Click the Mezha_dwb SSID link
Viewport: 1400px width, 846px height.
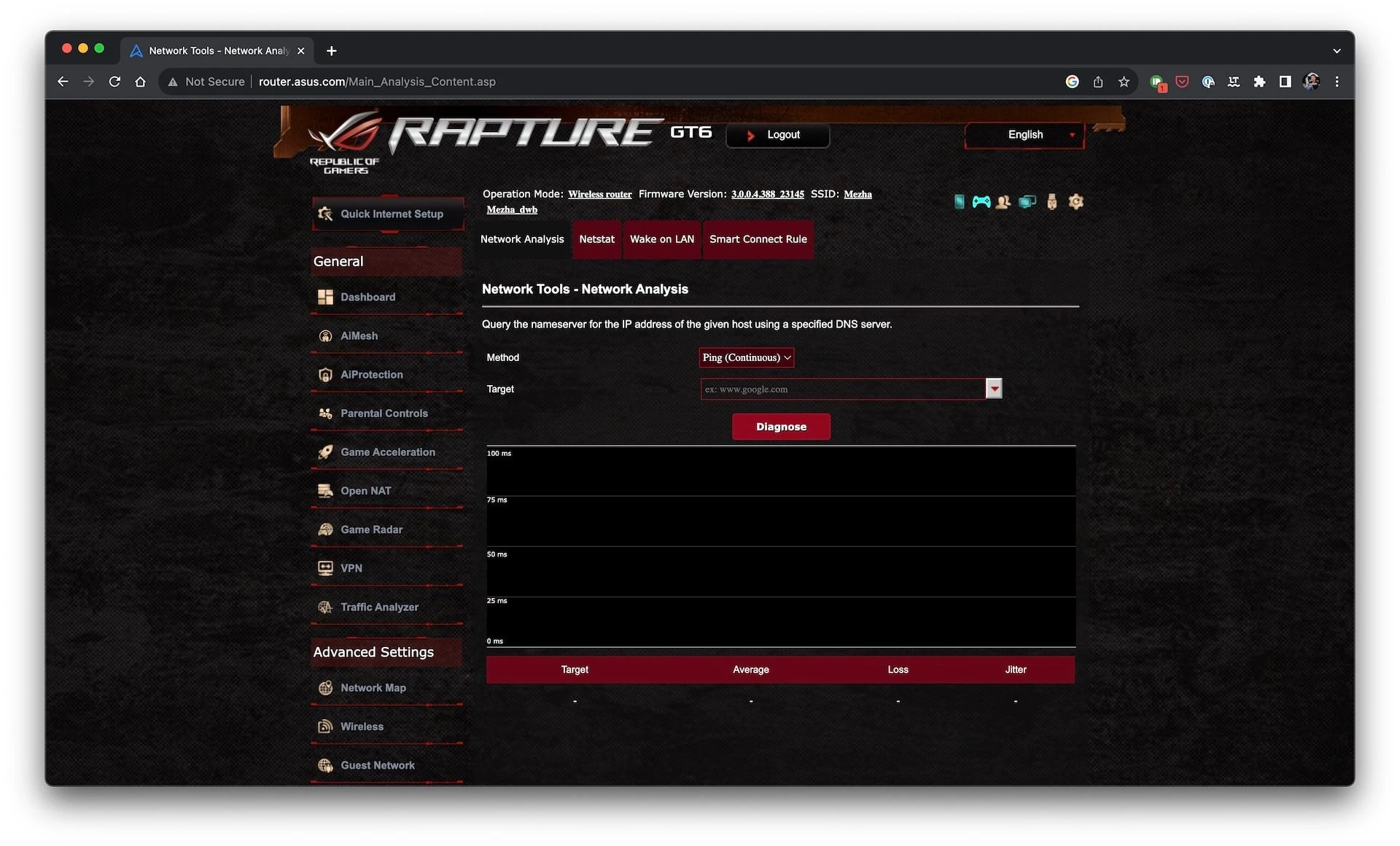pos(512,209)
